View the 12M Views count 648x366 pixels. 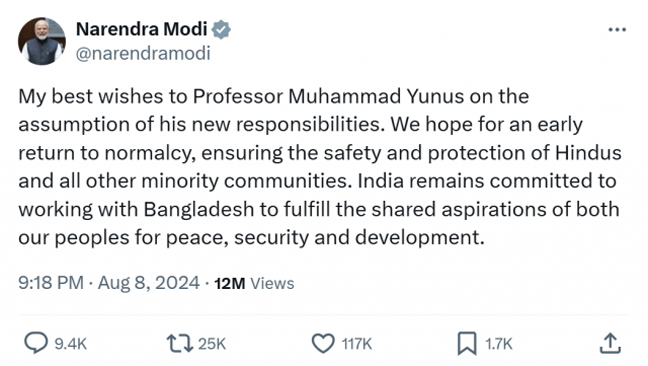click(254, 283)
